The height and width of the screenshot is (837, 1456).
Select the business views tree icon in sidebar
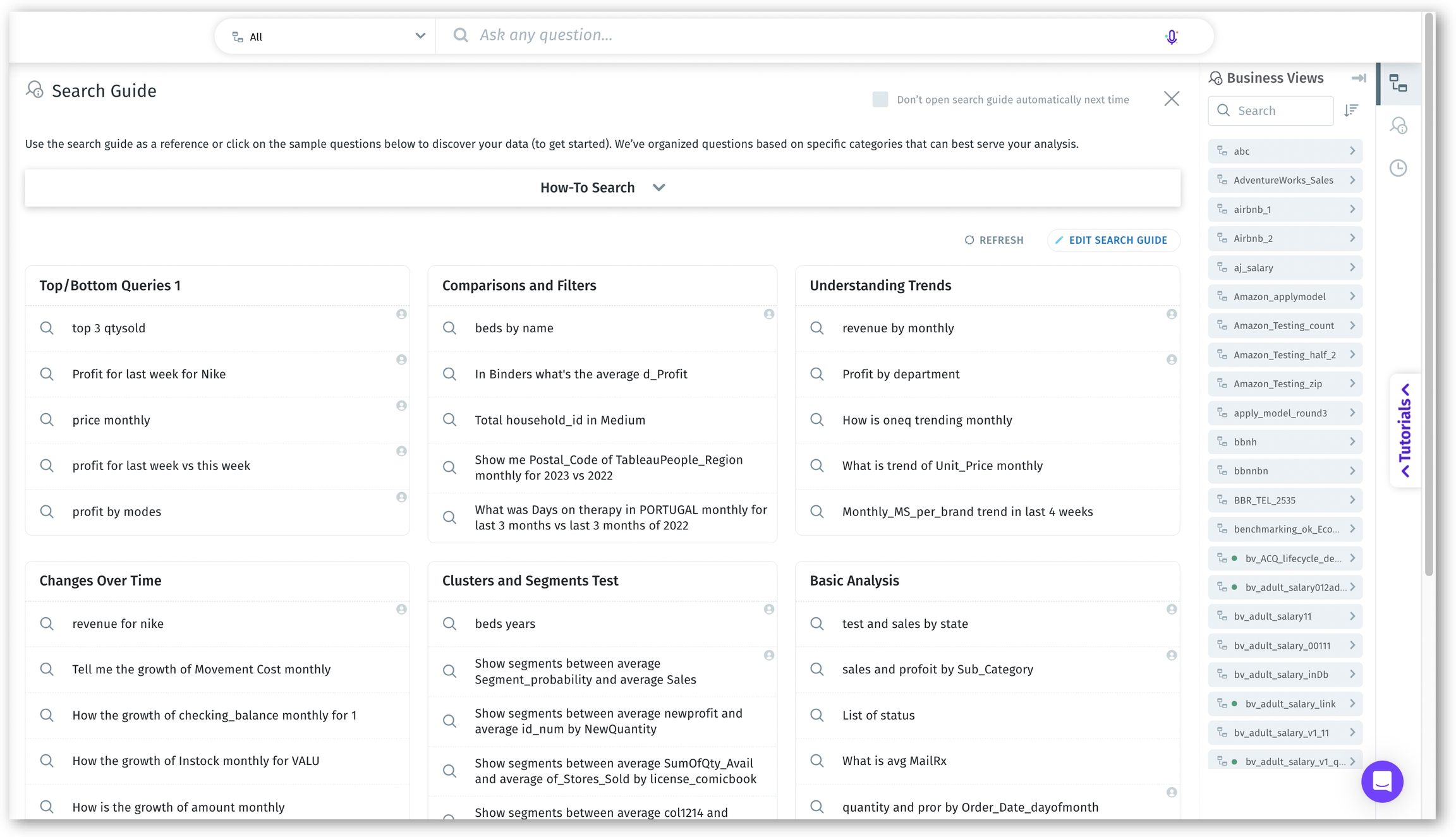pyautogui.click(x=1398, y=83)
